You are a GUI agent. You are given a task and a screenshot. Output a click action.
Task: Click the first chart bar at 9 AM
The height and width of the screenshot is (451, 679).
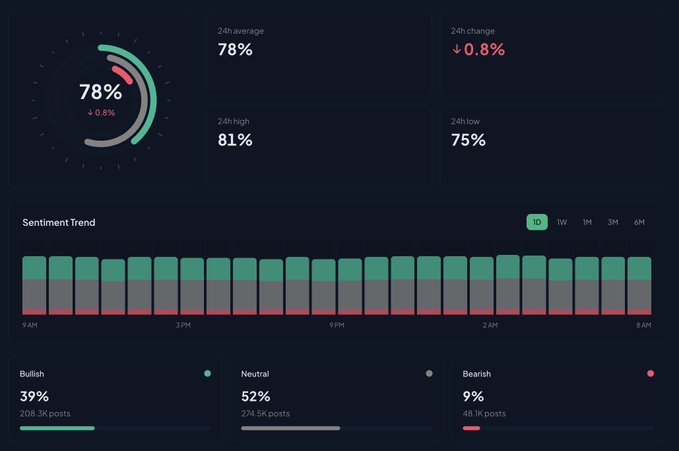(34, 286)
